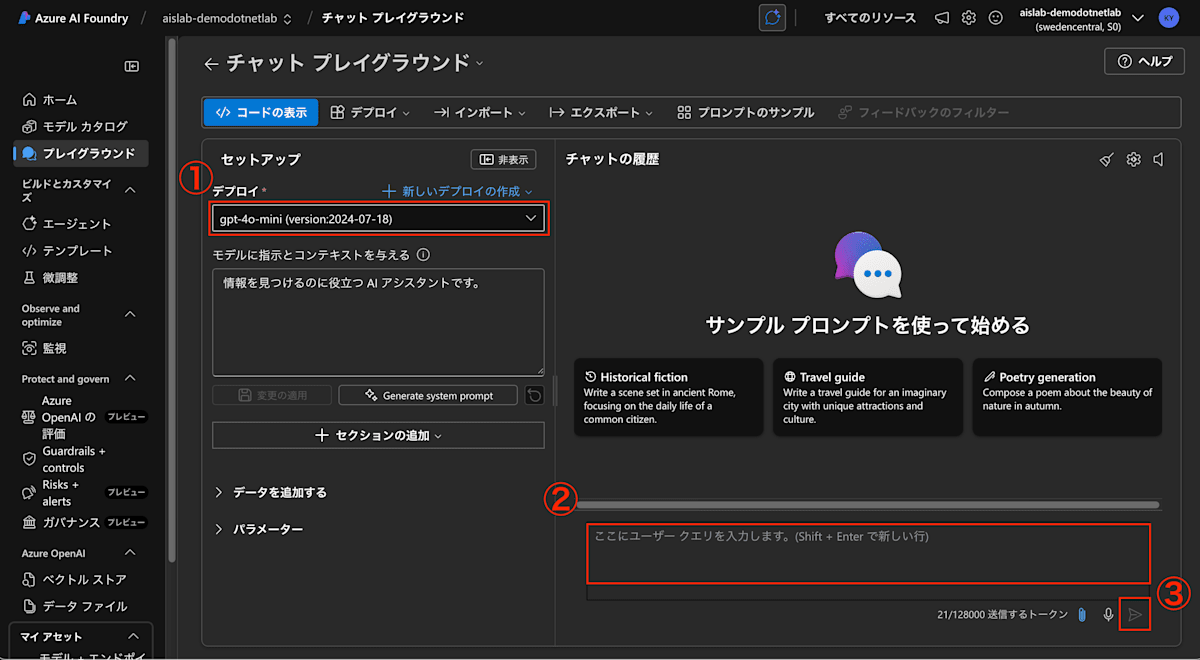This screenshot has width=1200, height=660.
Task: Collapse the マイ アセット section
Action: click(x=132, y=637)
